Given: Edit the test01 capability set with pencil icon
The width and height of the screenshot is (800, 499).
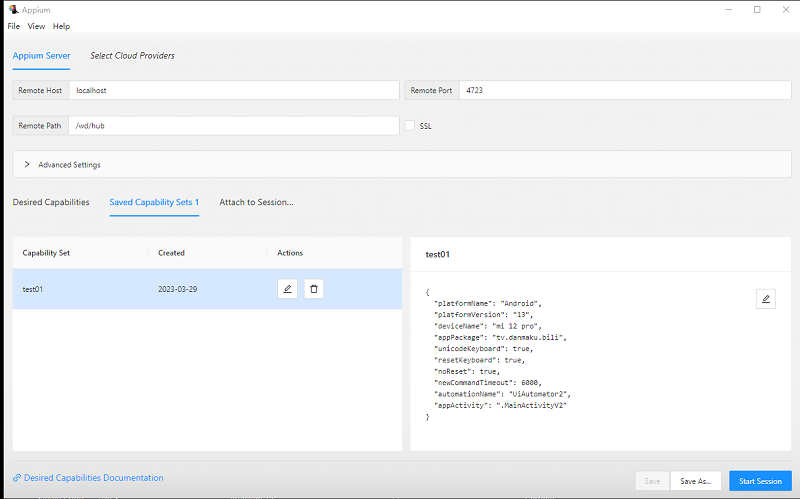Looking at the screenshot, I should [x=287, y=289].
